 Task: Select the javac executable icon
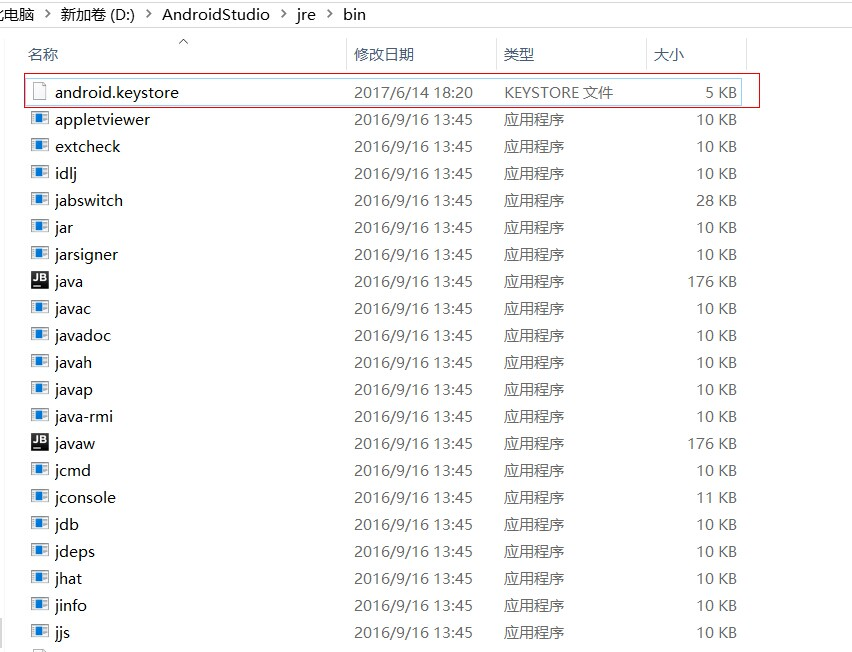[x=38, y=308]
